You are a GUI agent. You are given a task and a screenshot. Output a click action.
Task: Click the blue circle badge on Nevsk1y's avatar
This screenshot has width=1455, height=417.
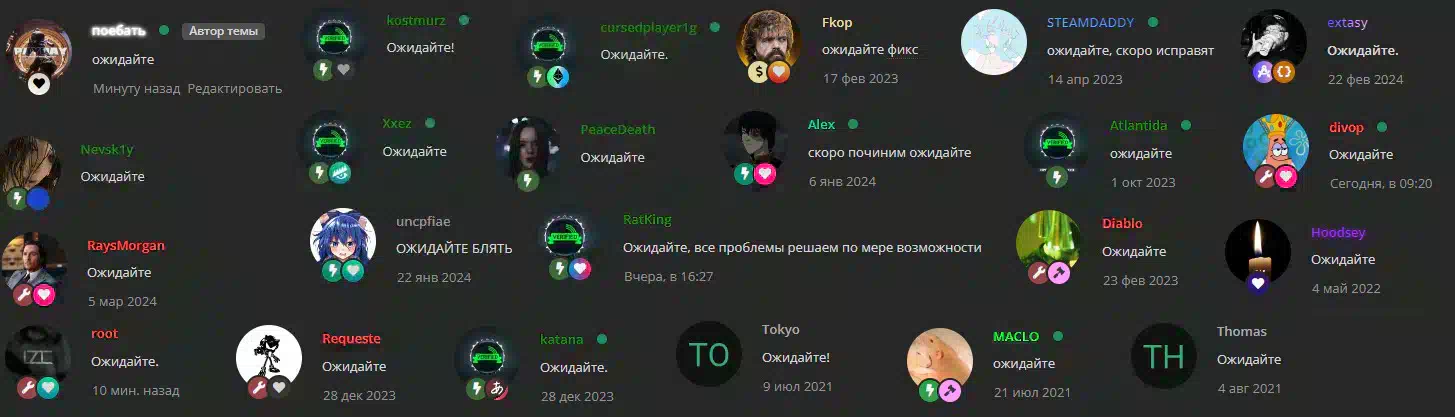pos(38,199)
